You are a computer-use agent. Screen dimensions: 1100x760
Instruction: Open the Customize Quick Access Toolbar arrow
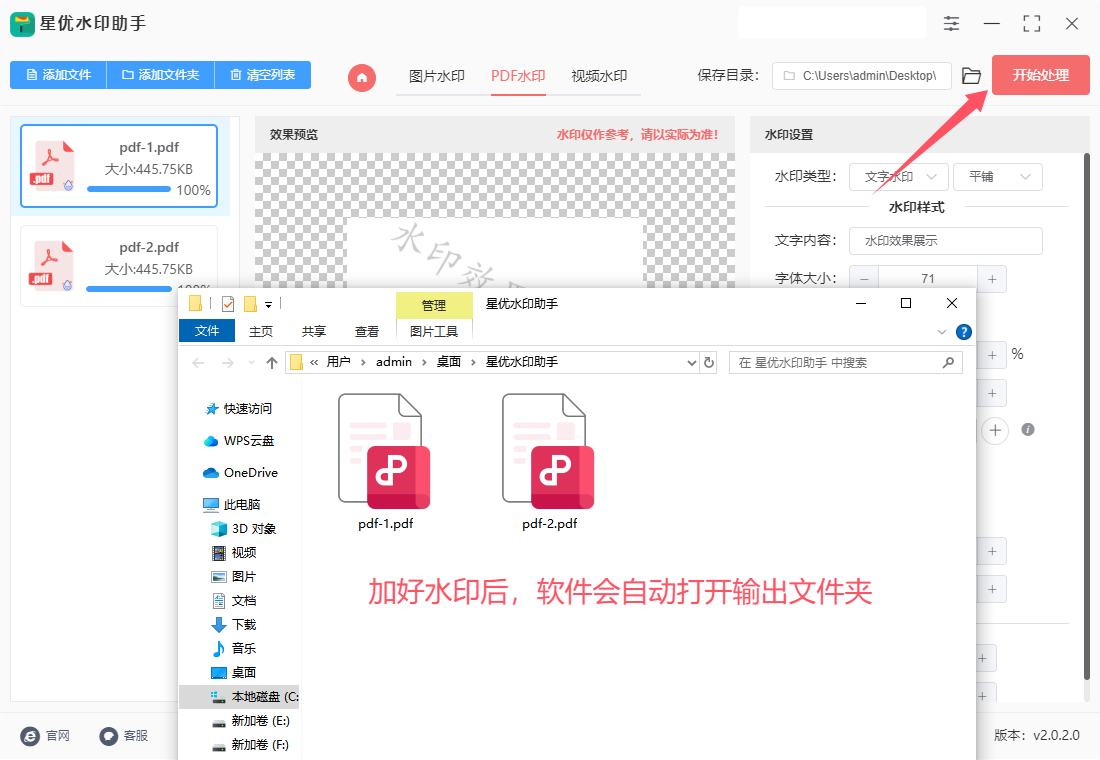point(268,305)
